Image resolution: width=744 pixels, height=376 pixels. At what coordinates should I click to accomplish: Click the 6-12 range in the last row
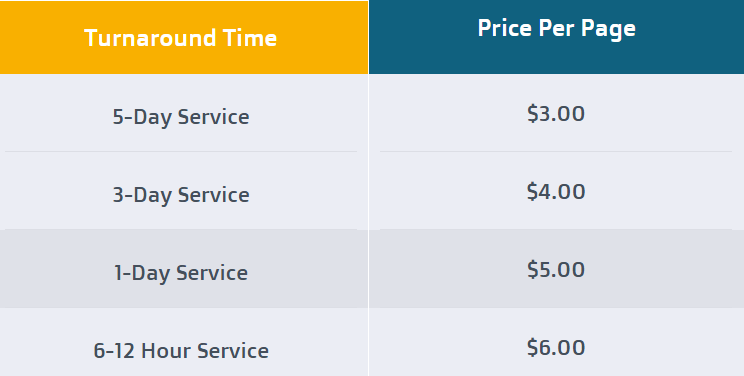(x=114, y=350)
